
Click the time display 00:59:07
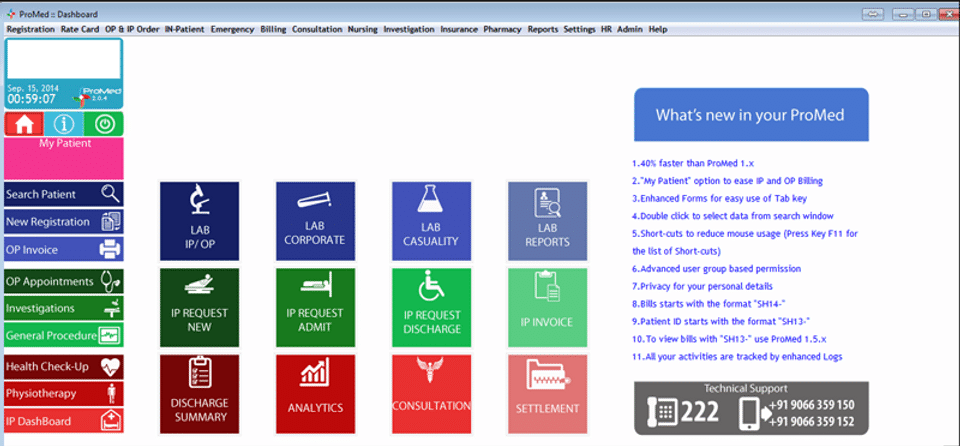(32, 99)
